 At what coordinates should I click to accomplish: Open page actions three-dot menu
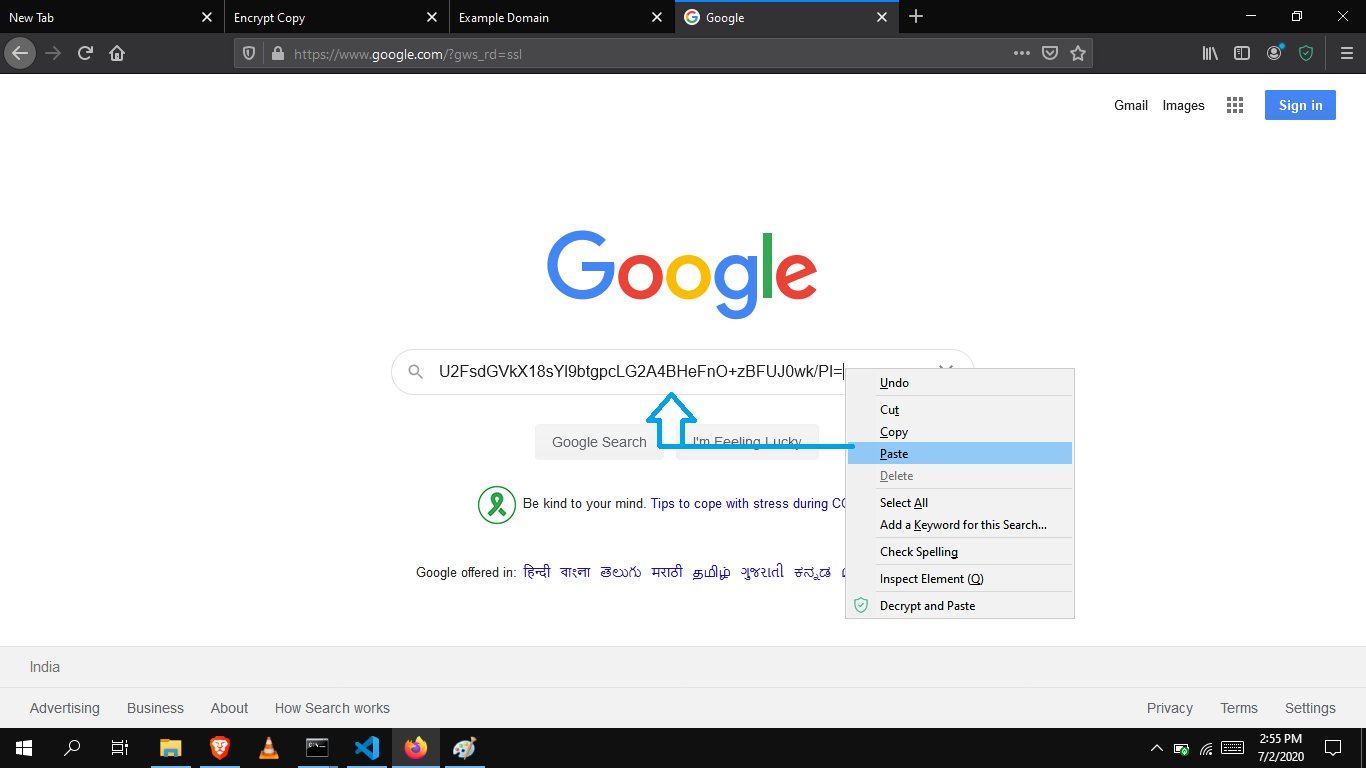[1021, 53]
